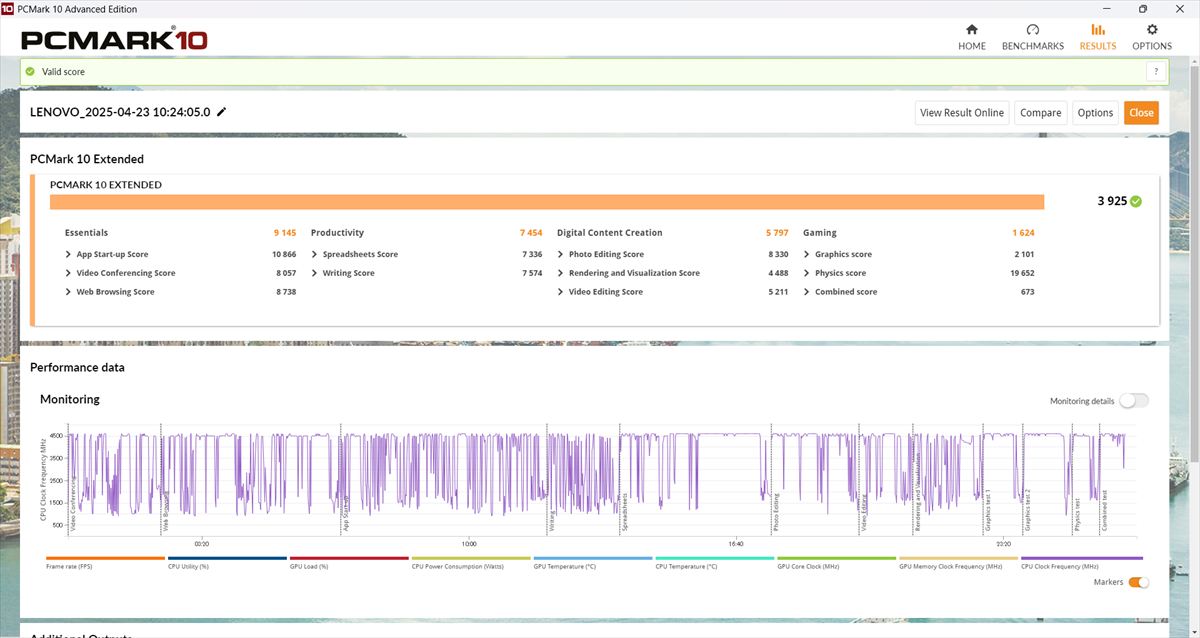Click the Graphics test 2 chart marker
The width and height of the screenshot is (1200, 638).
coord(1027,510)
